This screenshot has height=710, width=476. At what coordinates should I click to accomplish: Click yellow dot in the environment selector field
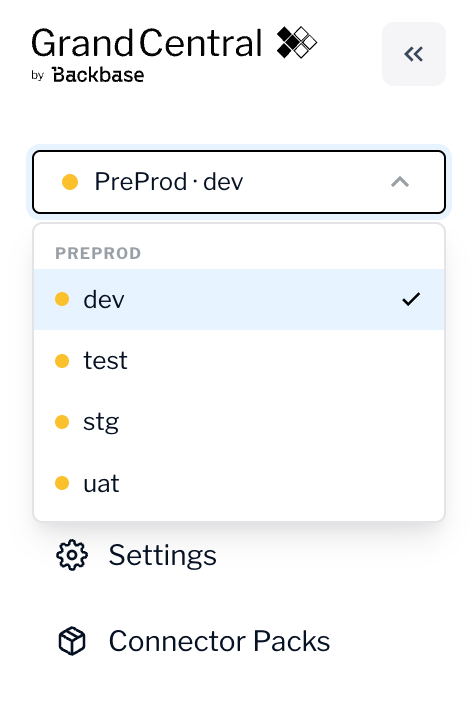click(70, 182)
